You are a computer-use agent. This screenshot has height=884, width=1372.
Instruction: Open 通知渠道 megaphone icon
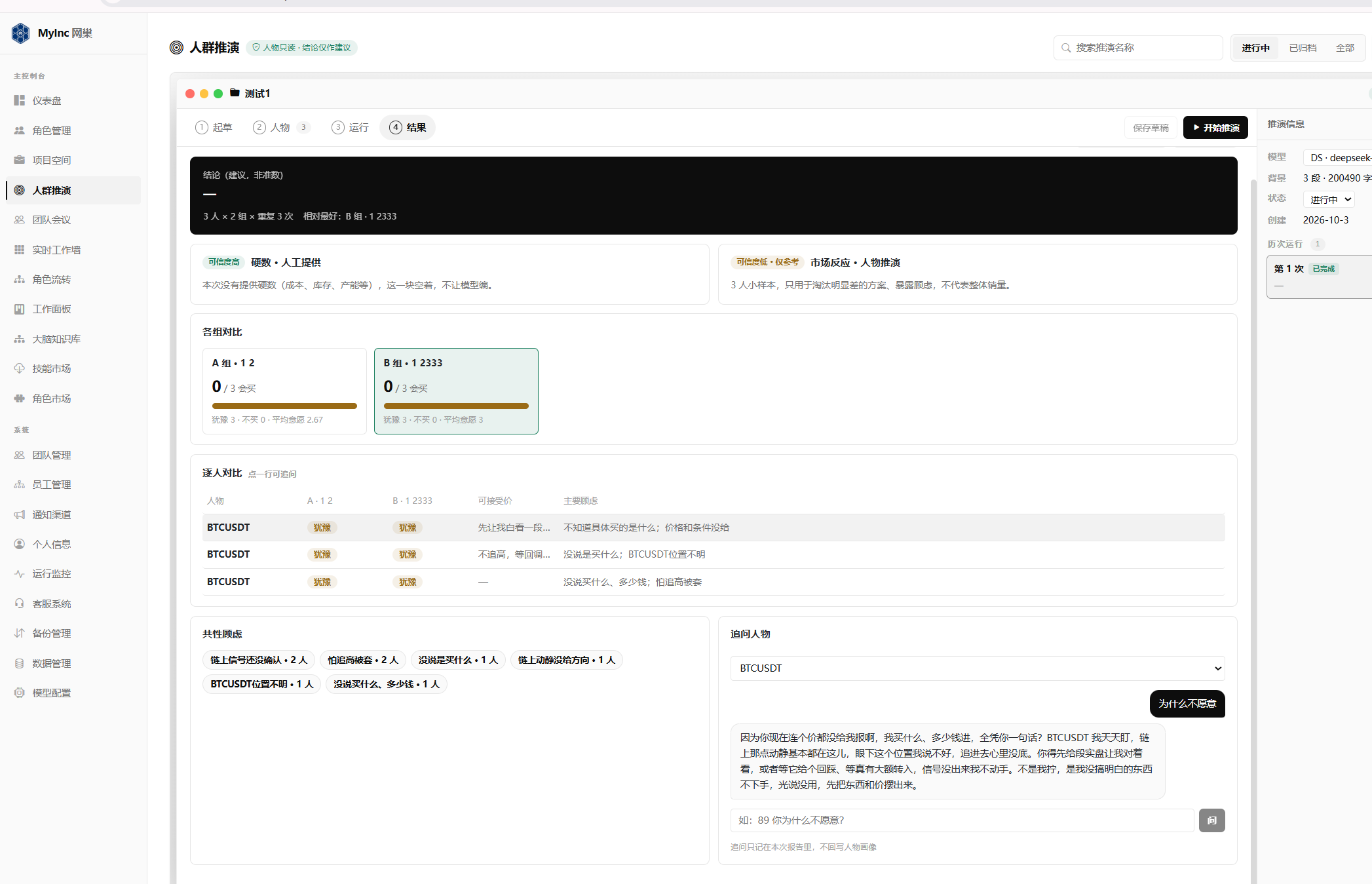[20, 514]
